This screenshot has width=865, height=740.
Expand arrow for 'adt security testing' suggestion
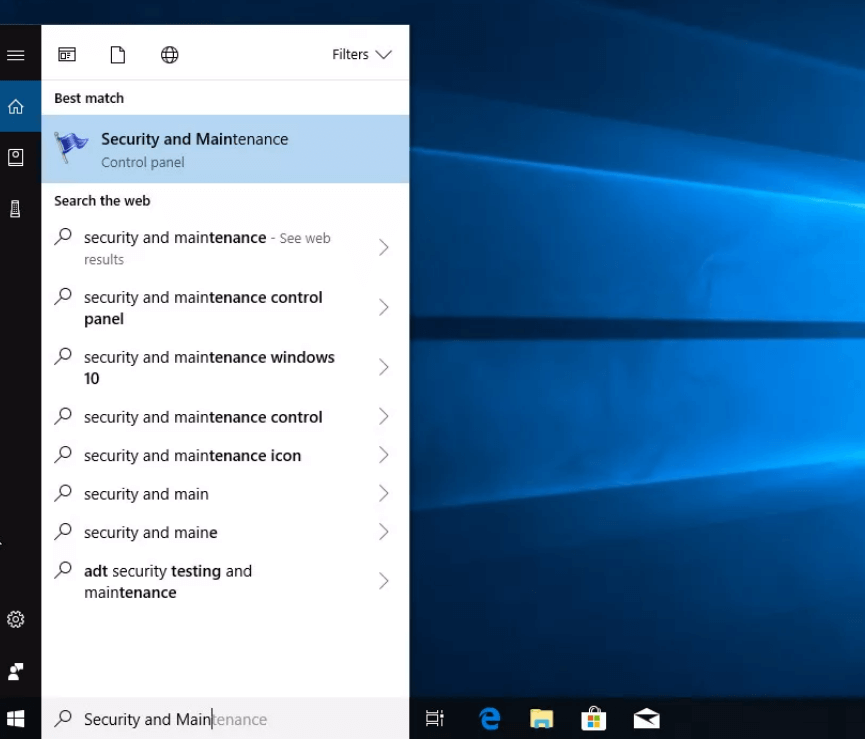click(x=383, y=581)
